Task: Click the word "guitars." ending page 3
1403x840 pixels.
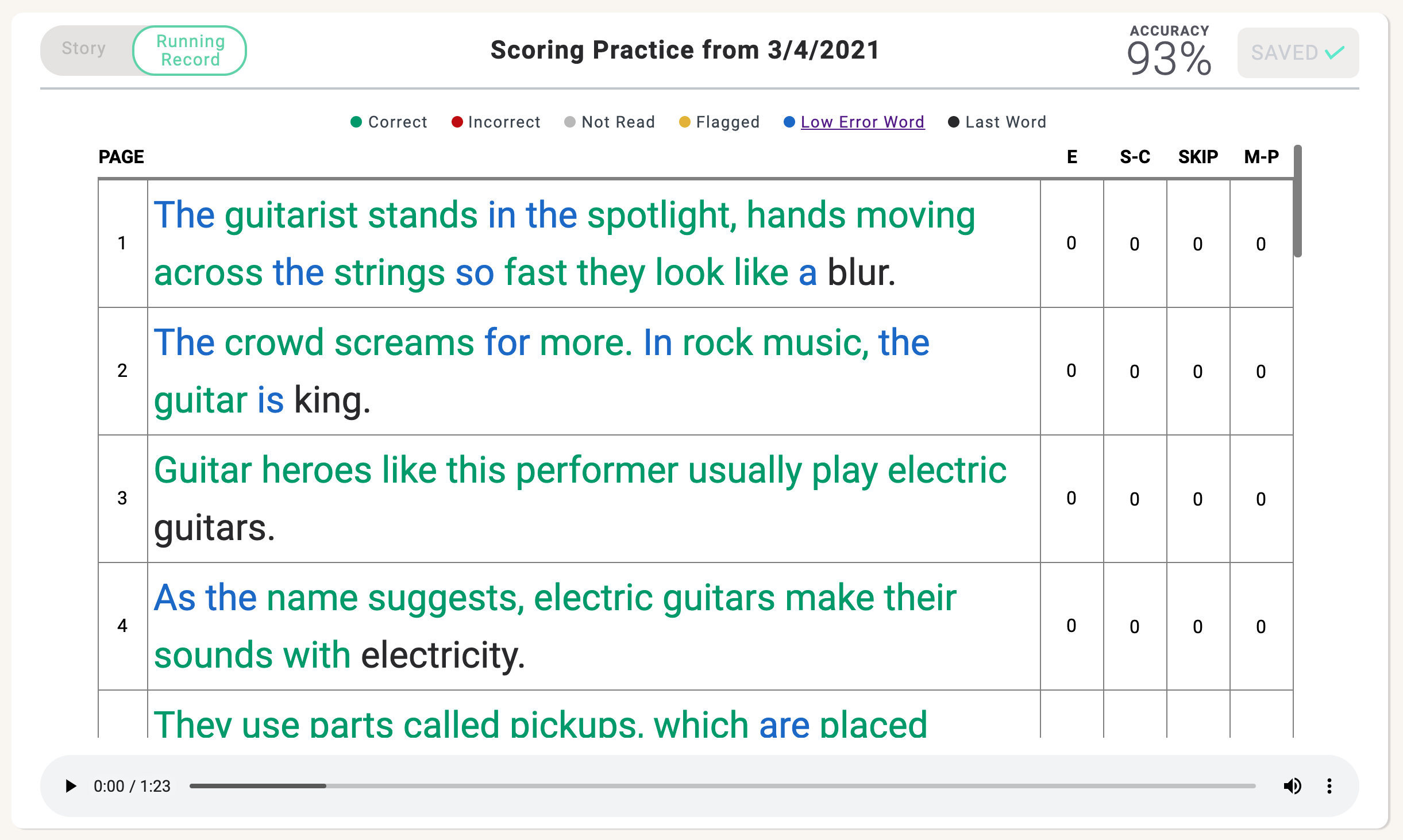Action: pyautogui.click(x=214, y=527)
